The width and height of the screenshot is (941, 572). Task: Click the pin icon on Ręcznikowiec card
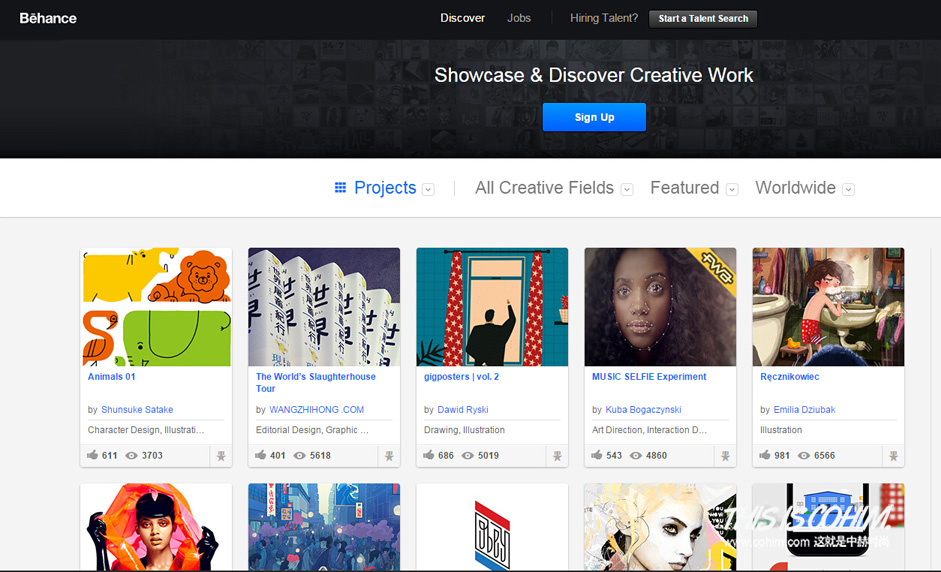tap(893, 456)
